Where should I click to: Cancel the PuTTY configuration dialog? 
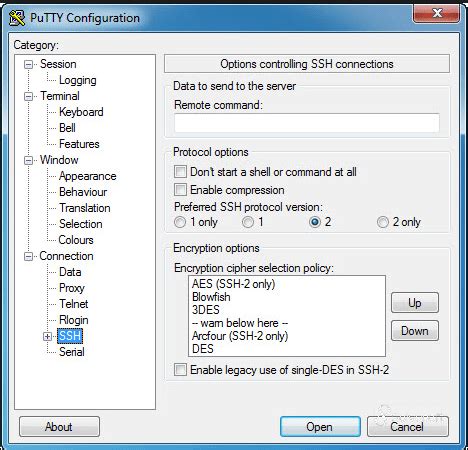[408, 427]
